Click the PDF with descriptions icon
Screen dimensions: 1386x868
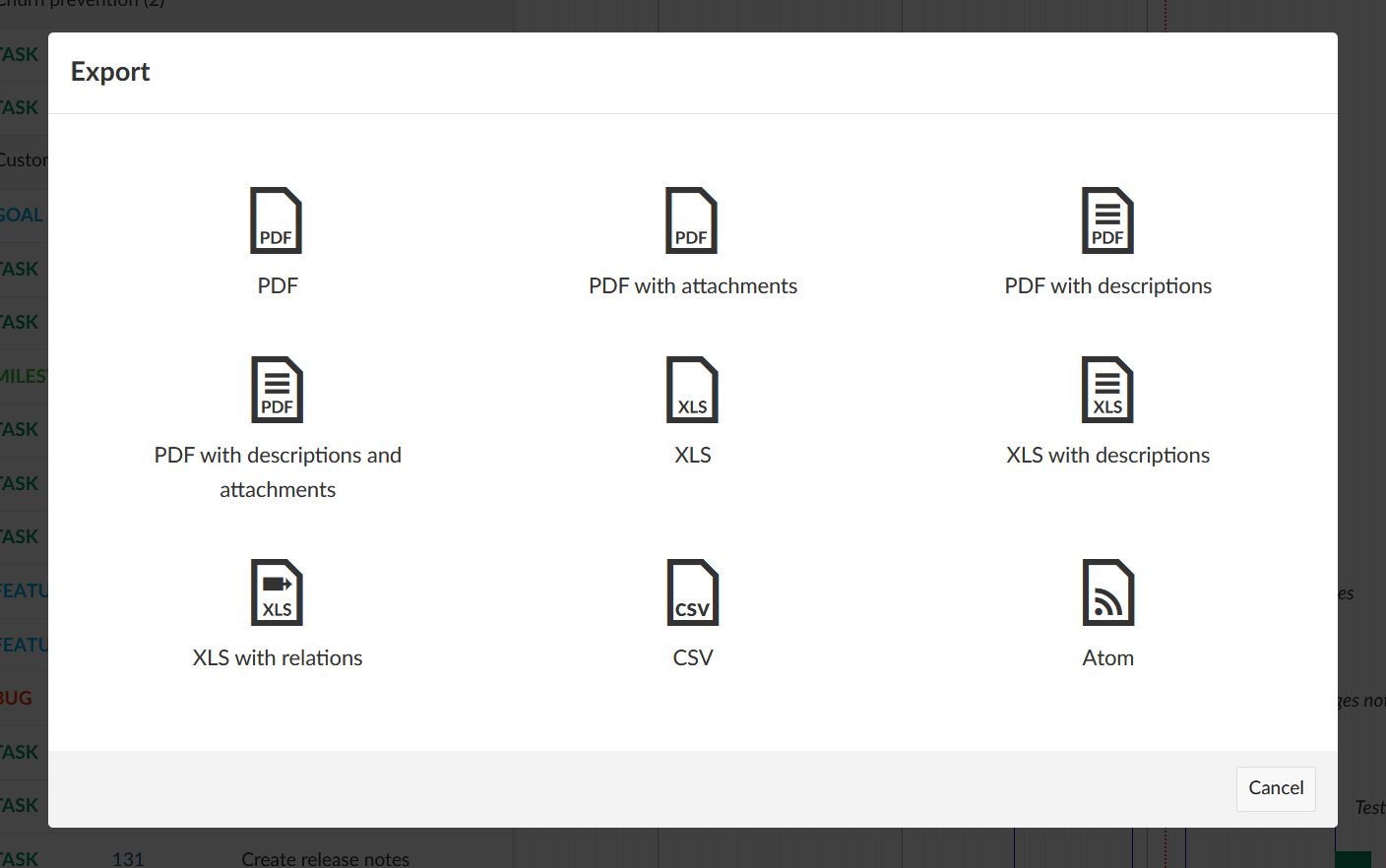pyautogui.click(x=1107, y=220)
